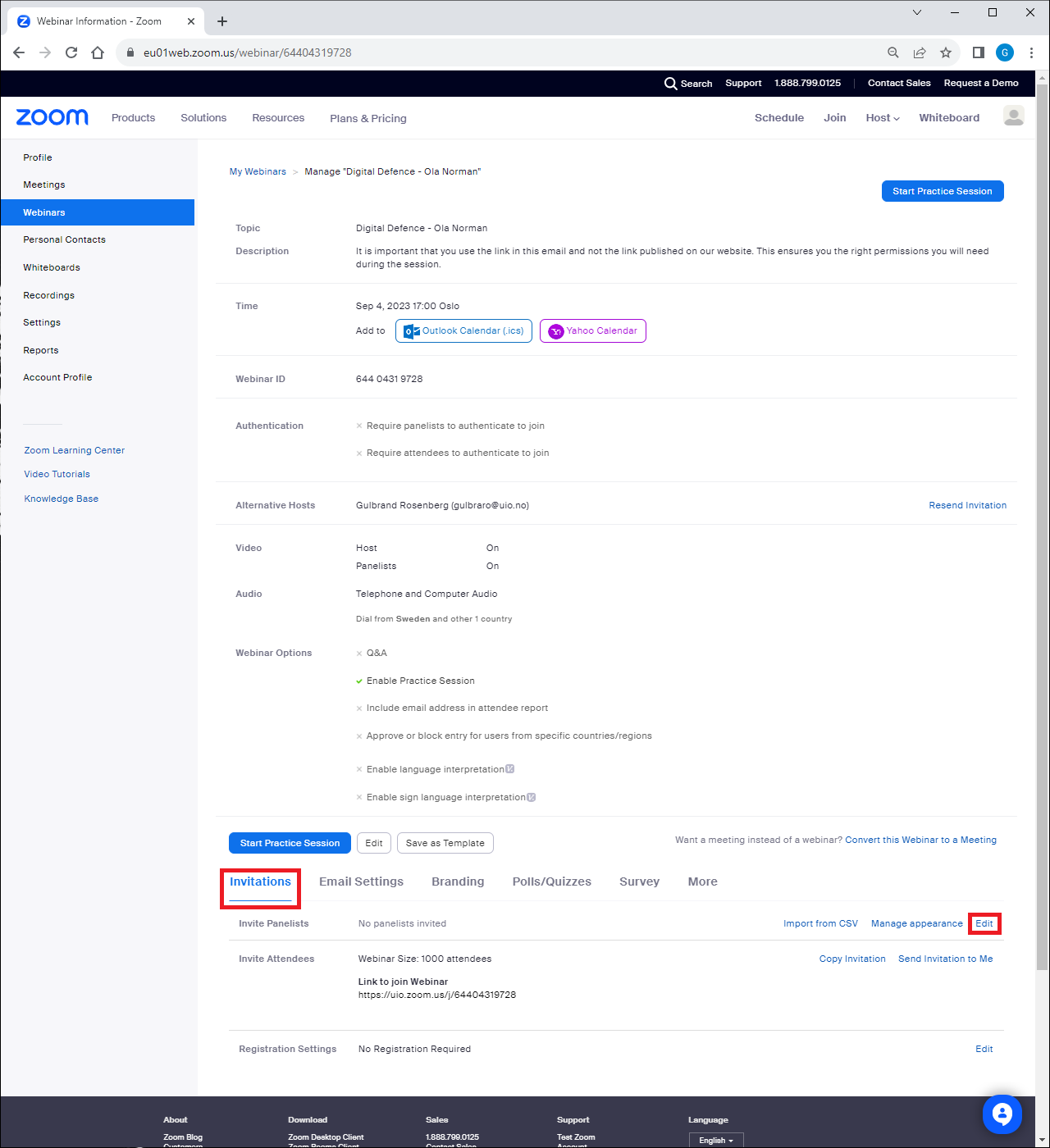The image size is (1050, 1148).
Task: Expand the Host dropdown menu
Action: click(883, 118)
